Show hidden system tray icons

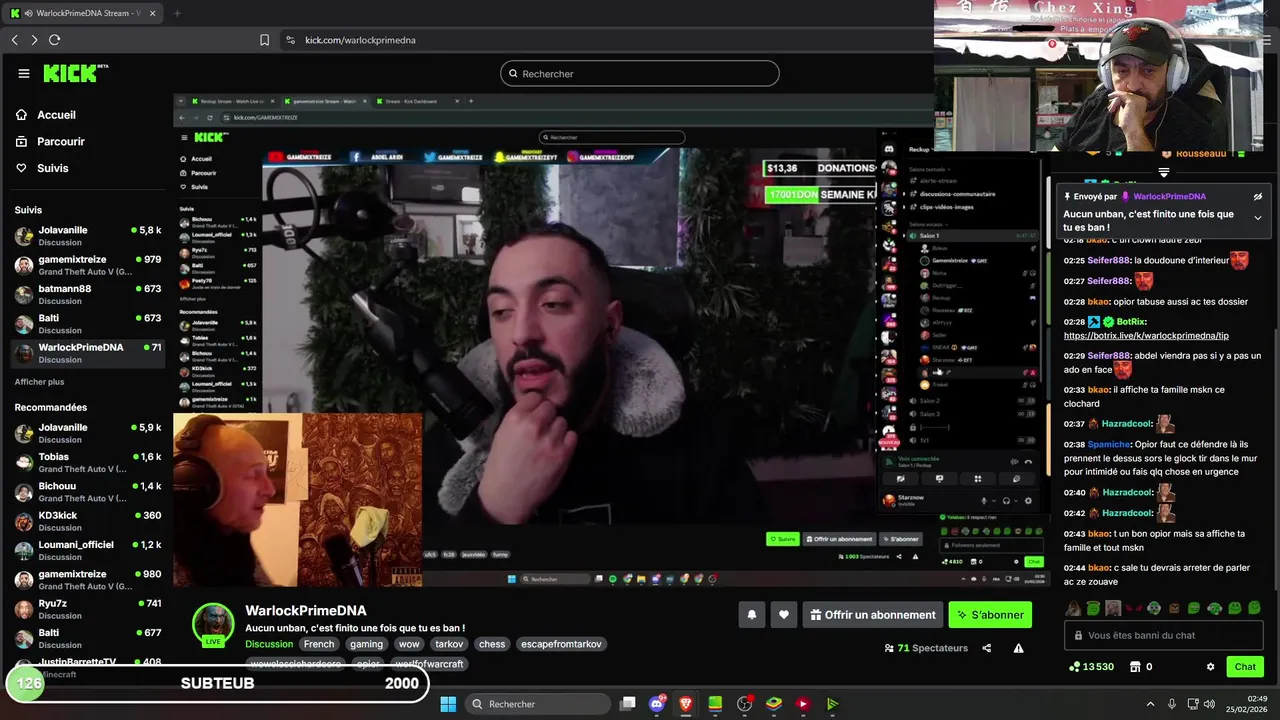[1150, 704]
